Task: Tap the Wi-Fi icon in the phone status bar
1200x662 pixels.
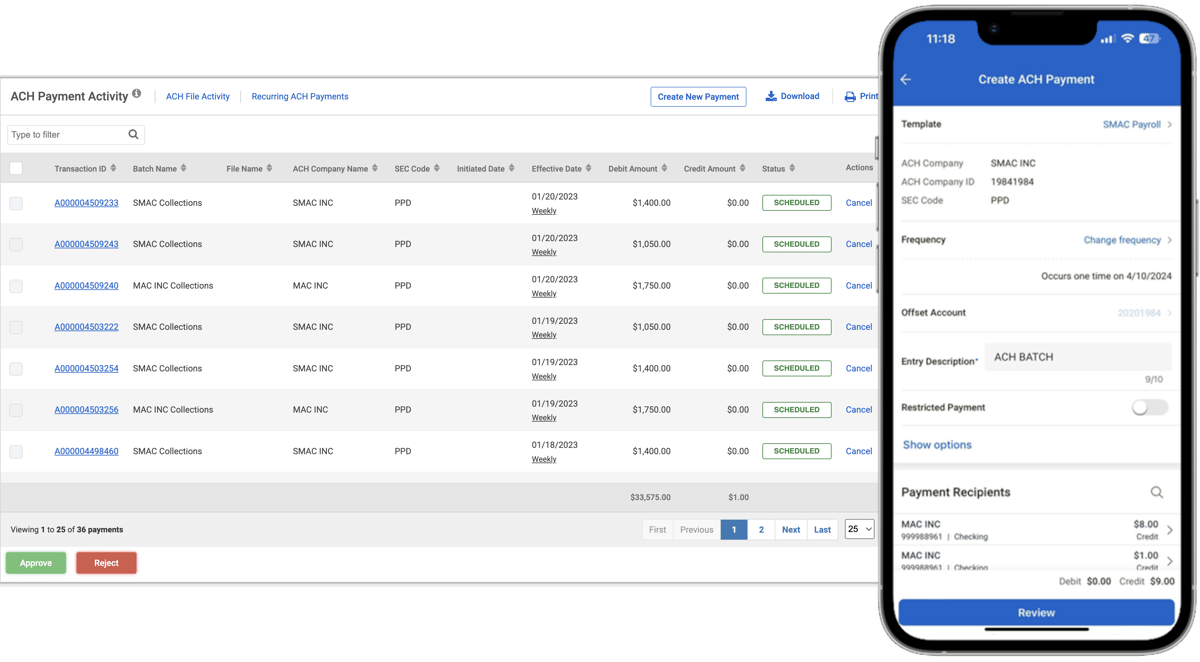Action: (x=1128, y=38)
